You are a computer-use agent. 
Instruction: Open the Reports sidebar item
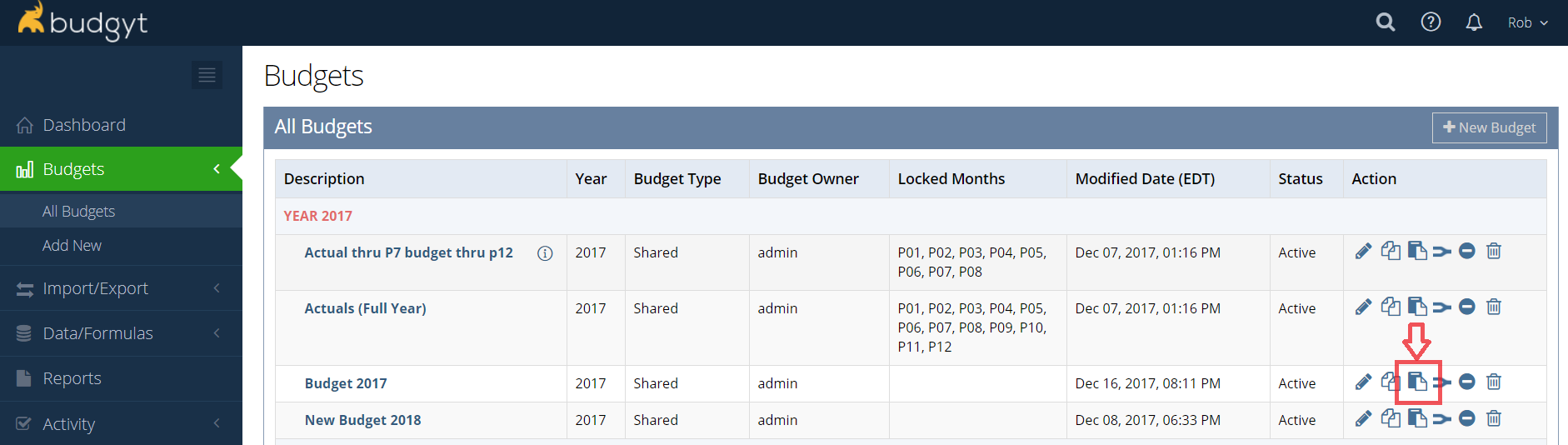(x=121, y=378)
